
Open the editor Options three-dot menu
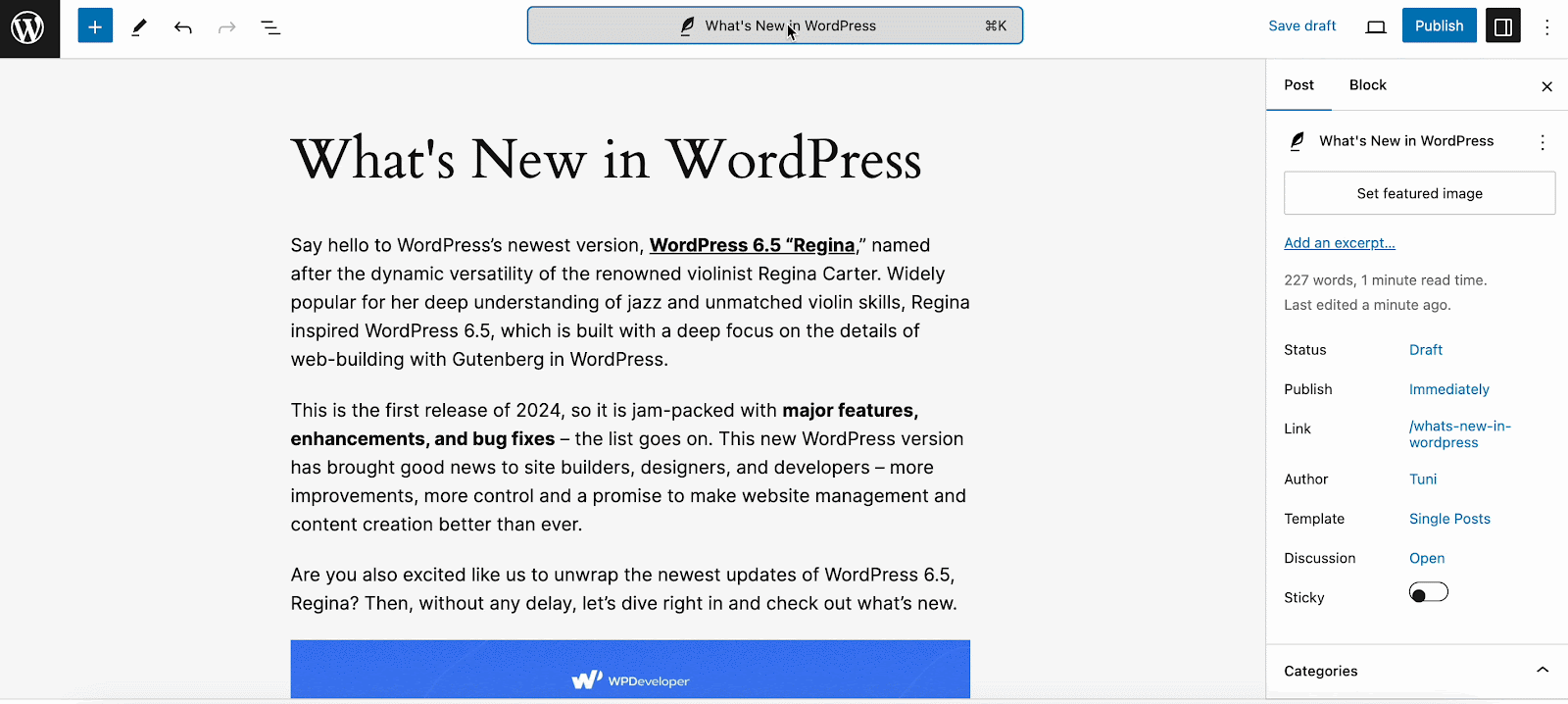(1547, 26)
